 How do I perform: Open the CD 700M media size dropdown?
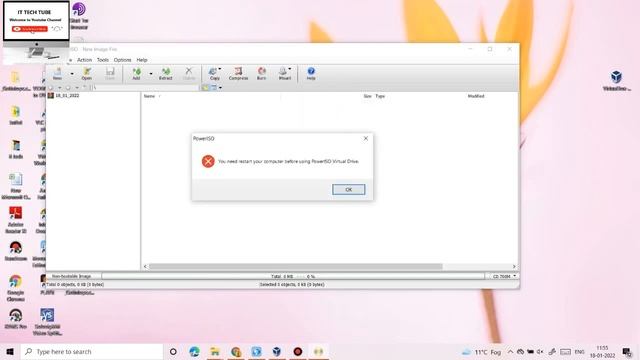(504, 276)
